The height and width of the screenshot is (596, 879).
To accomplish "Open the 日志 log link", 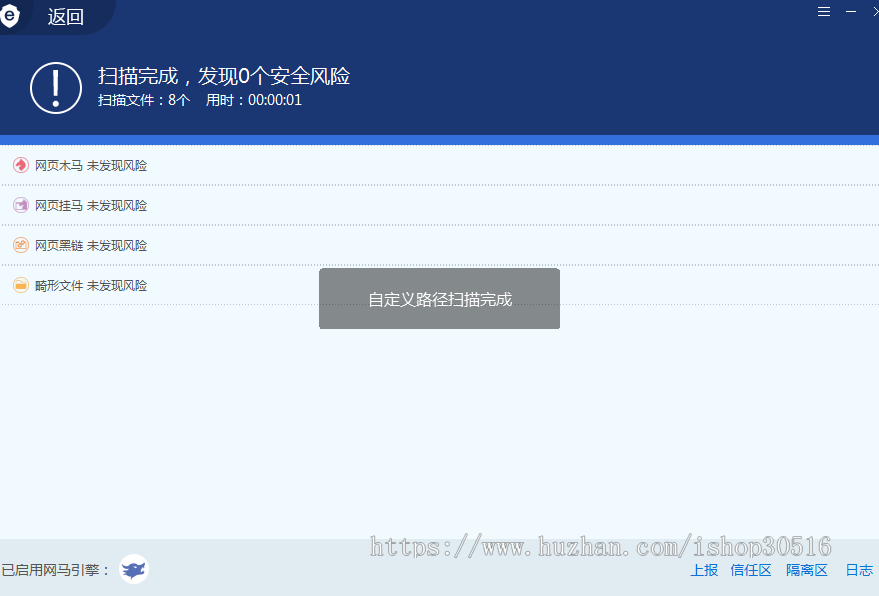I will (859, 570).
